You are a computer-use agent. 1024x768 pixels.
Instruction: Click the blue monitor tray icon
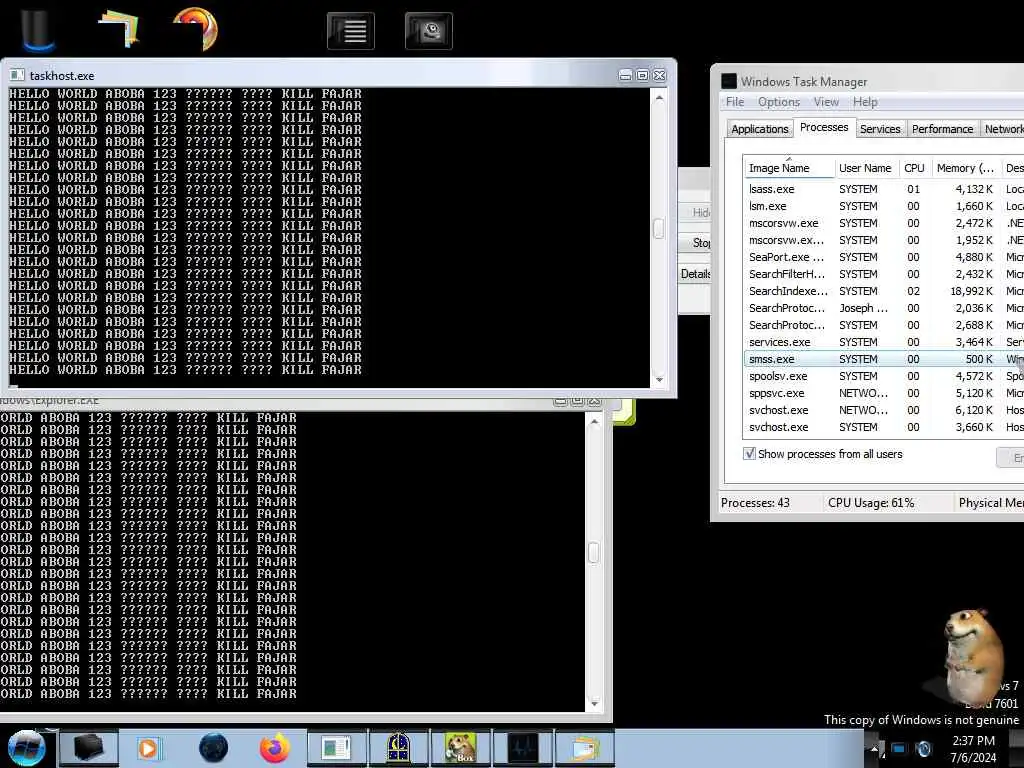tap(899, 749)
